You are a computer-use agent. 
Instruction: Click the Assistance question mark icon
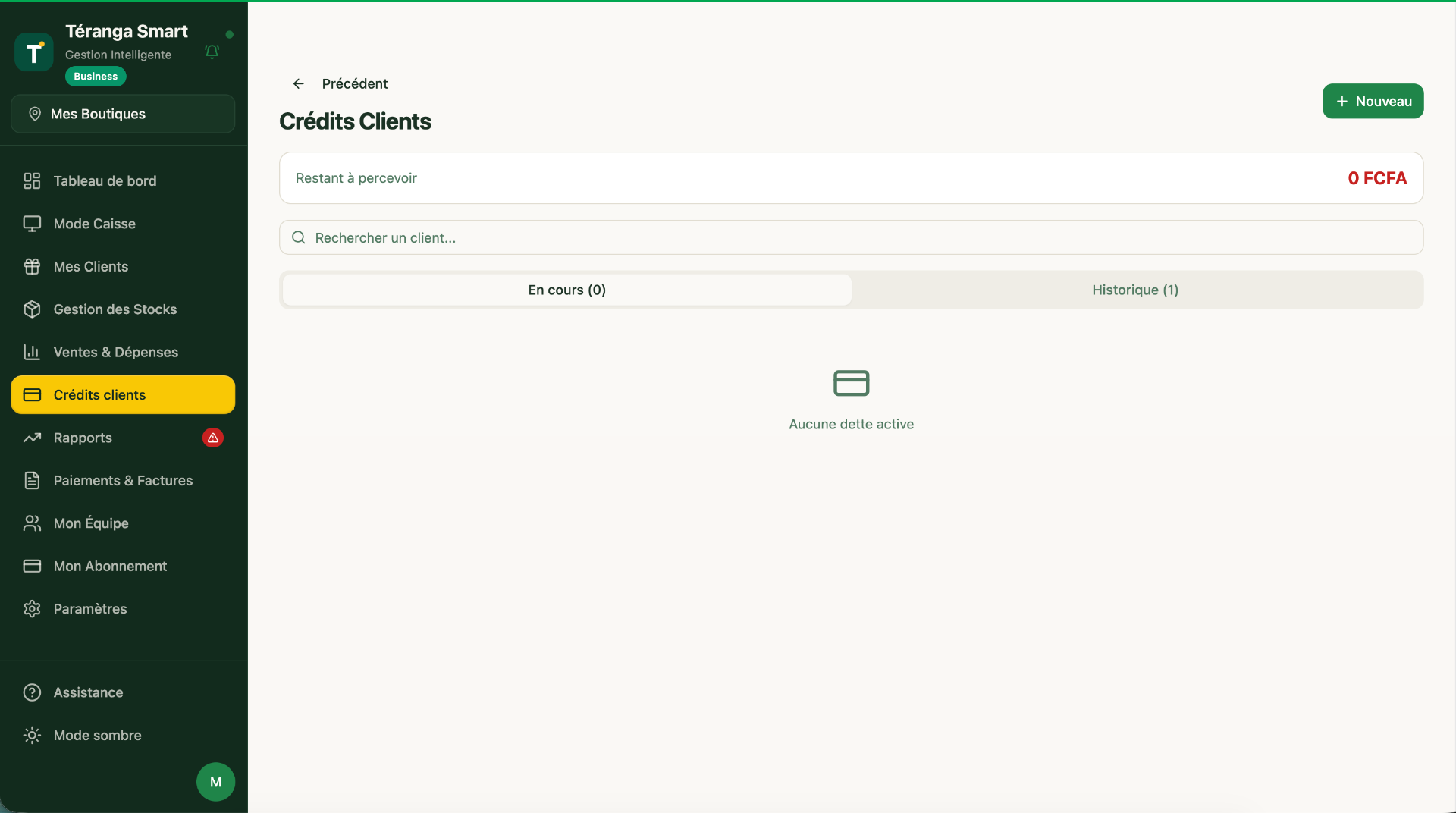click(32, 692)
